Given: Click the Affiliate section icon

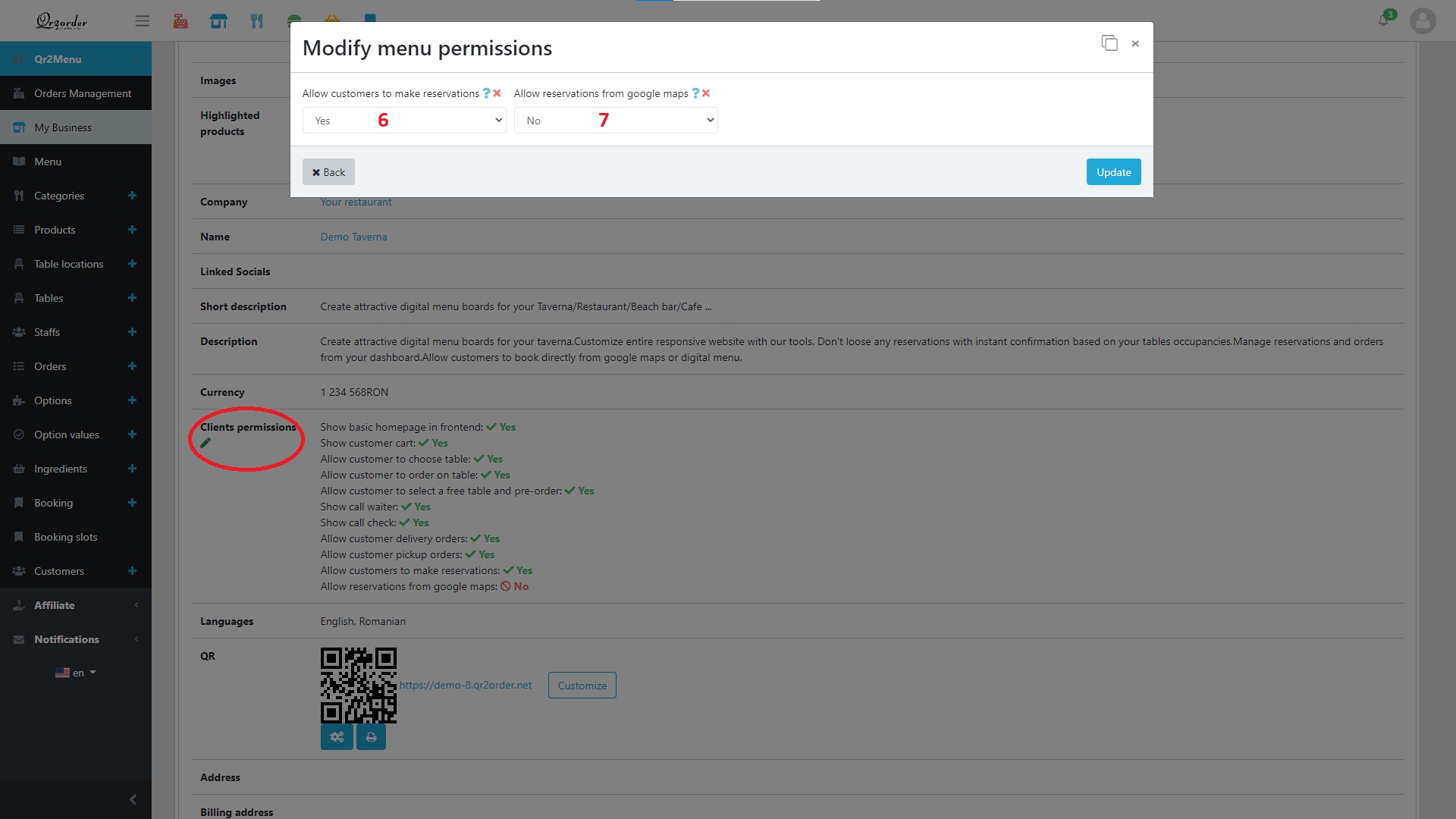Looking at the screenshot, I should 19,605.
